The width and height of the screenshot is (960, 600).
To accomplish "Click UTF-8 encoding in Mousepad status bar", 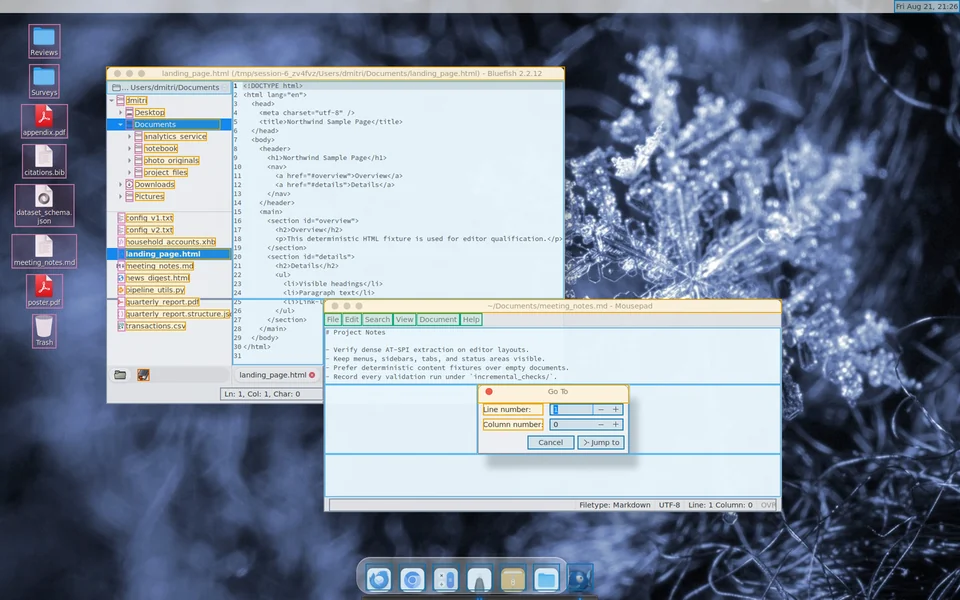I will click(669, 505).
